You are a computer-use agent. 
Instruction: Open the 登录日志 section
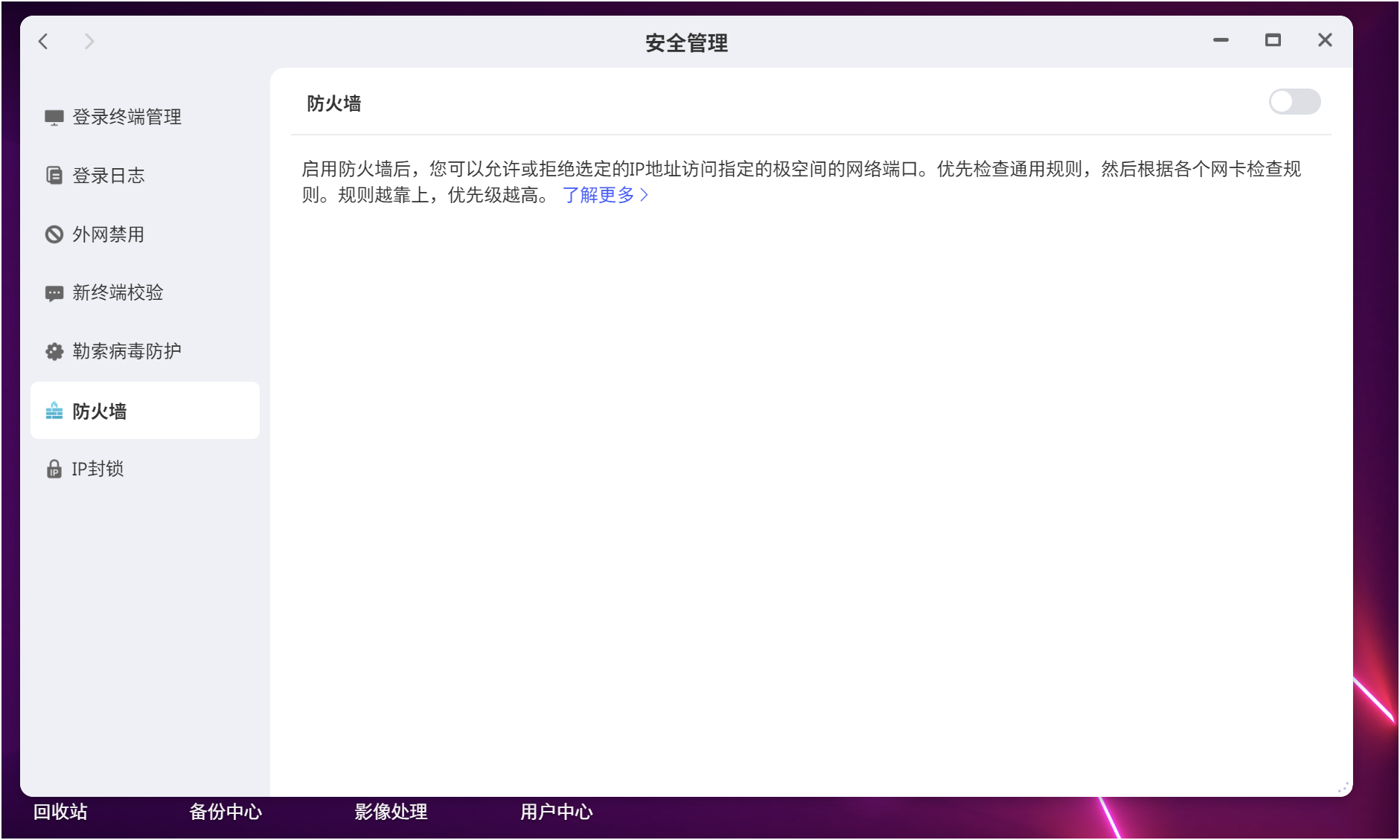145,176
